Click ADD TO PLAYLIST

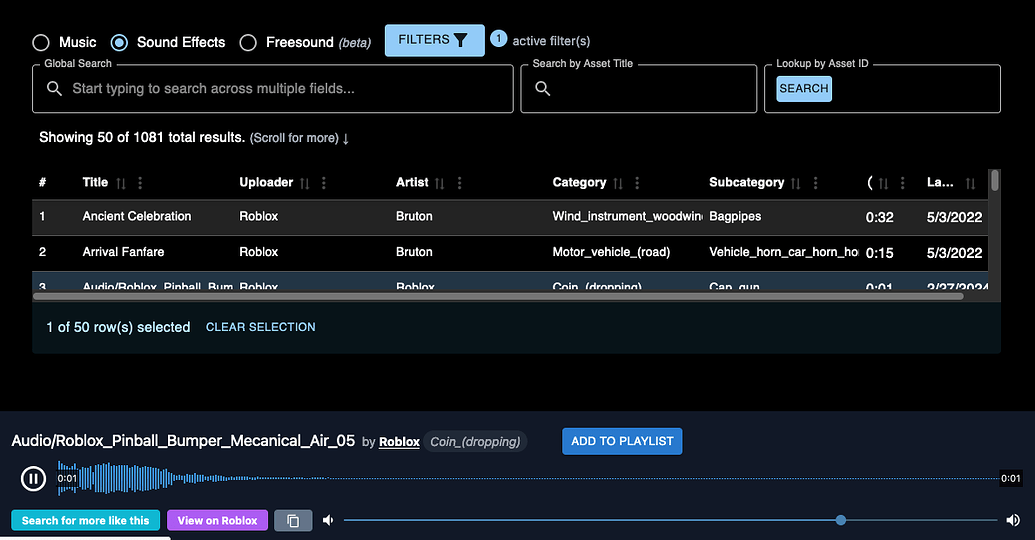[622, 441]
